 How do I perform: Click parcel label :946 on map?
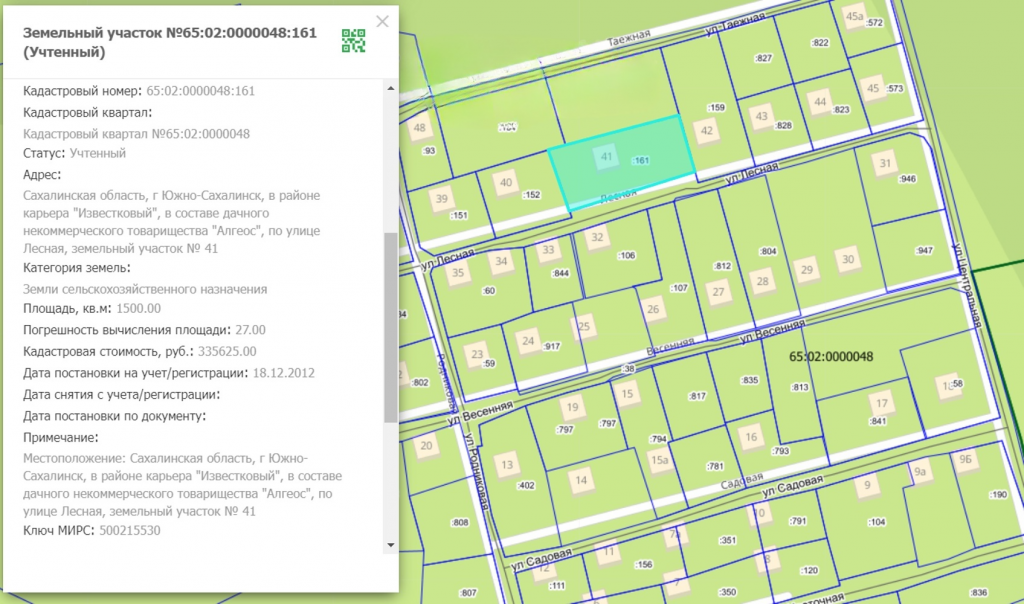tap(907, 179)
